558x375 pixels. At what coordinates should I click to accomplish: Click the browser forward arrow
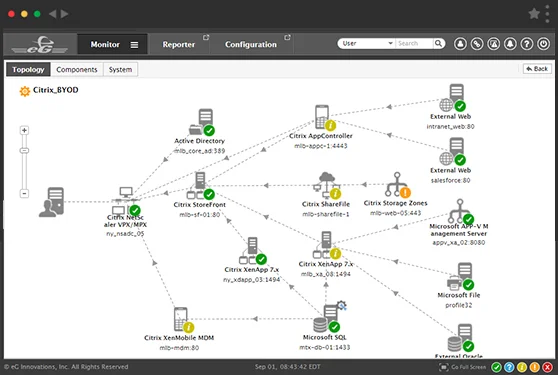[64, 14]
